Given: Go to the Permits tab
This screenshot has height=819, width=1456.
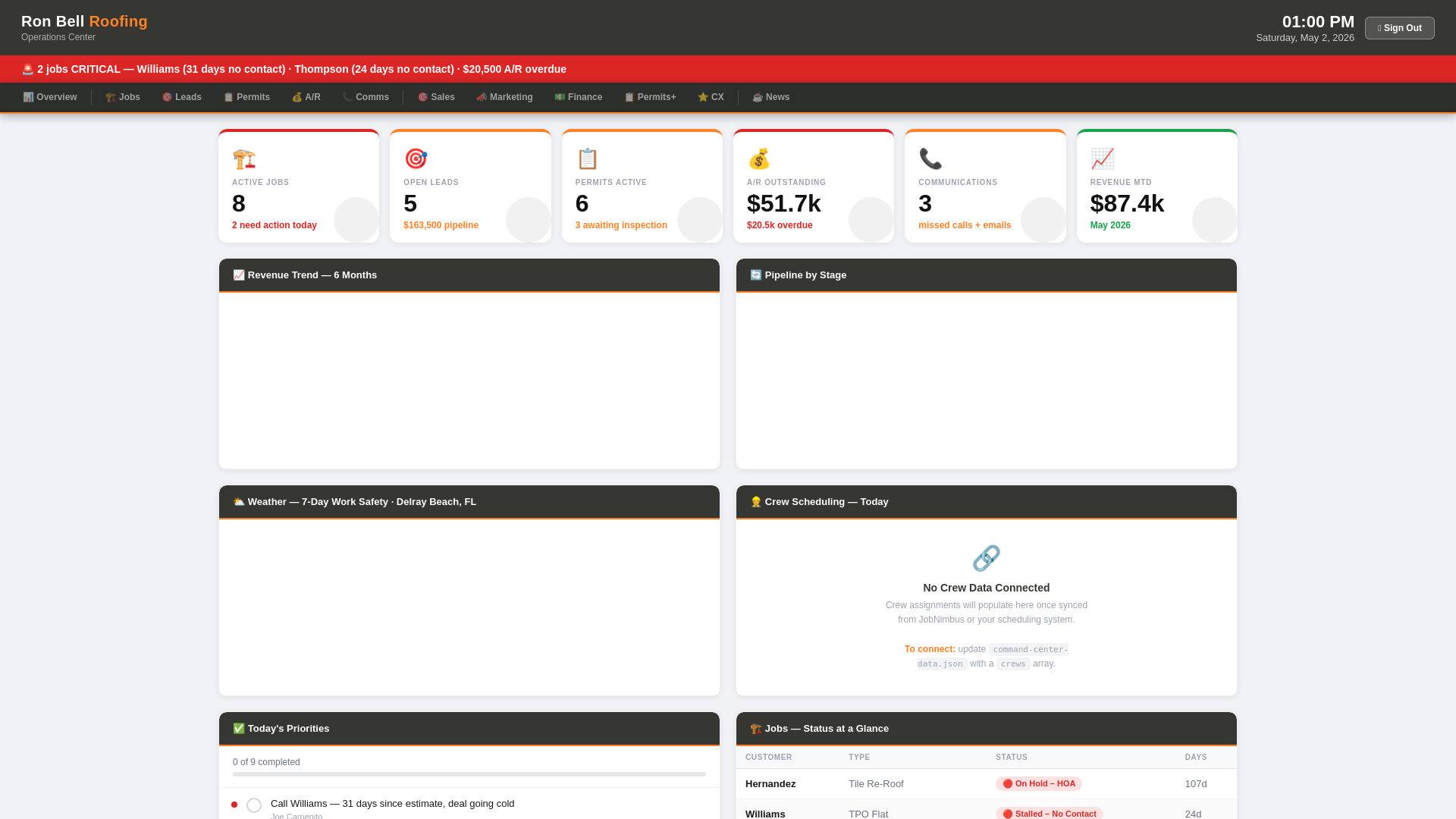Looking at the screenshot, I should [x=246, y=97].
